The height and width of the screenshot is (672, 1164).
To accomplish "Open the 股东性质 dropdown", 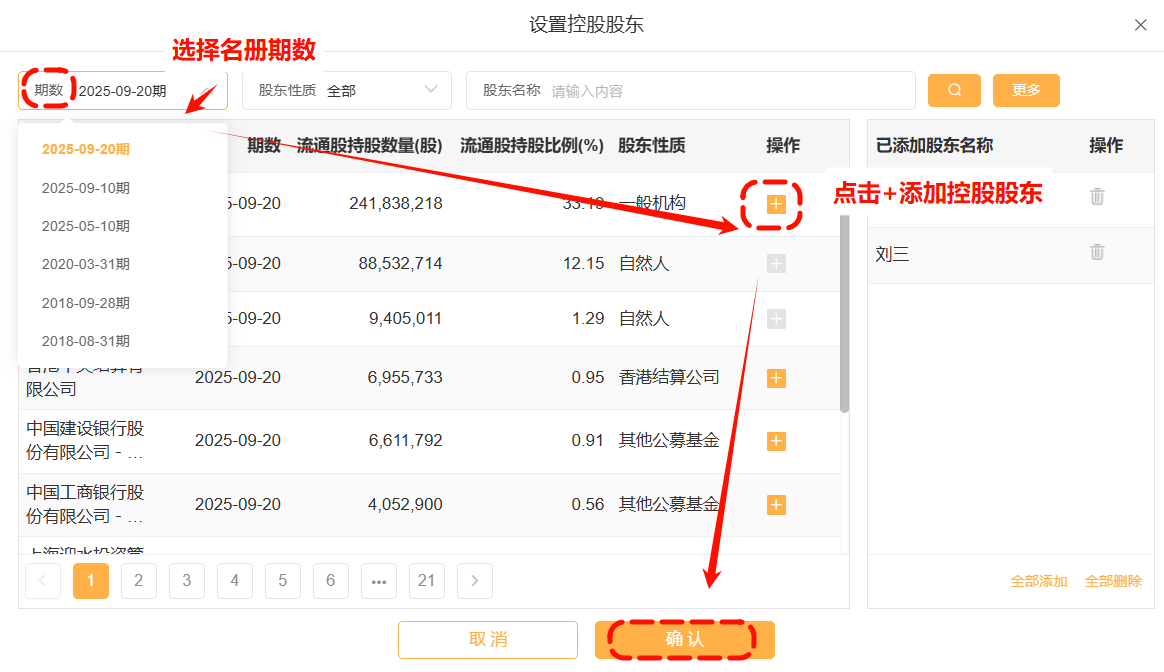I will (x=347, y=91).
